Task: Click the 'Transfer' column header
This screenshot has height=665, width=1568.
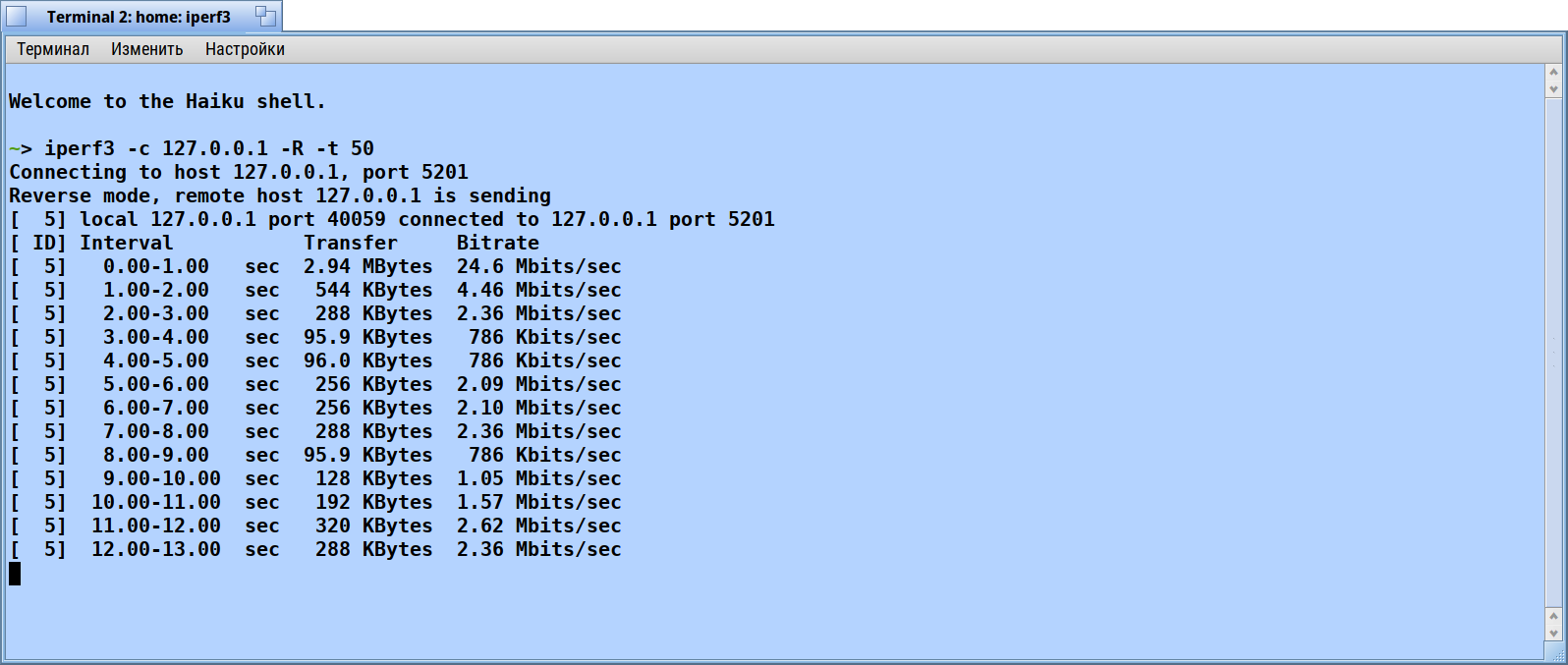Action: click(x=351, y=243)
